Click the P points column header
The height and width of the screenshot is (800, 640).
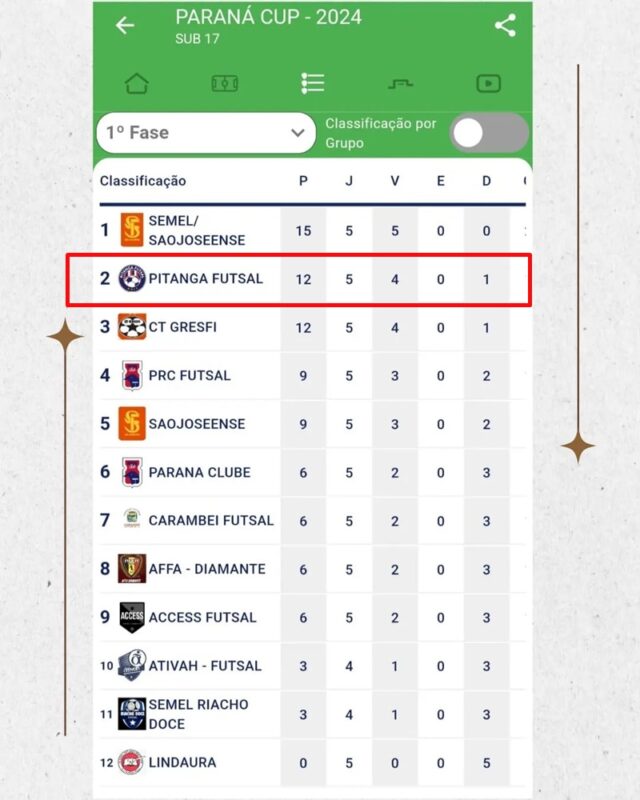(x=303, y=181)
